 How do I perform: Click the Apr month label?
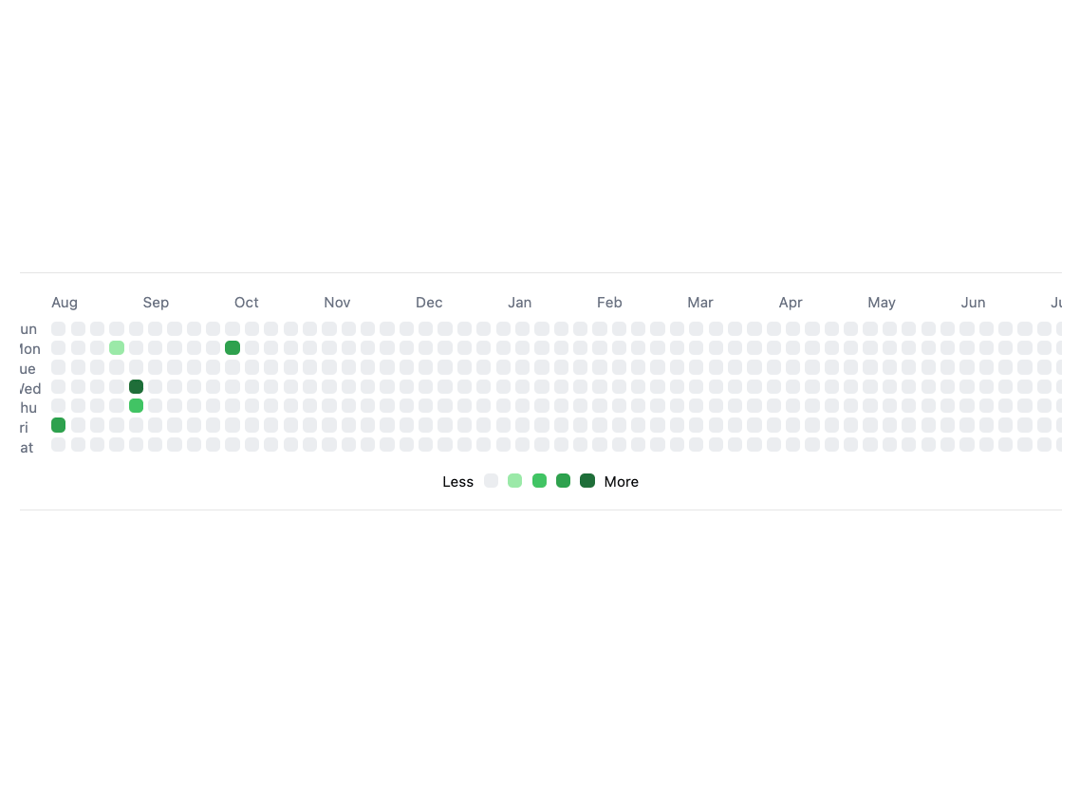click(791, 302)
